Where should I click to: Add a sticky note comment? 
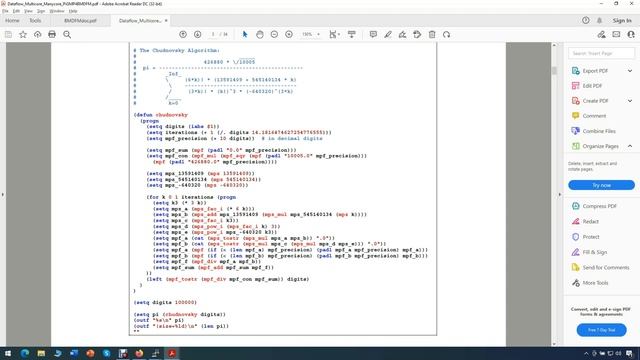click(x=373, y=35)
